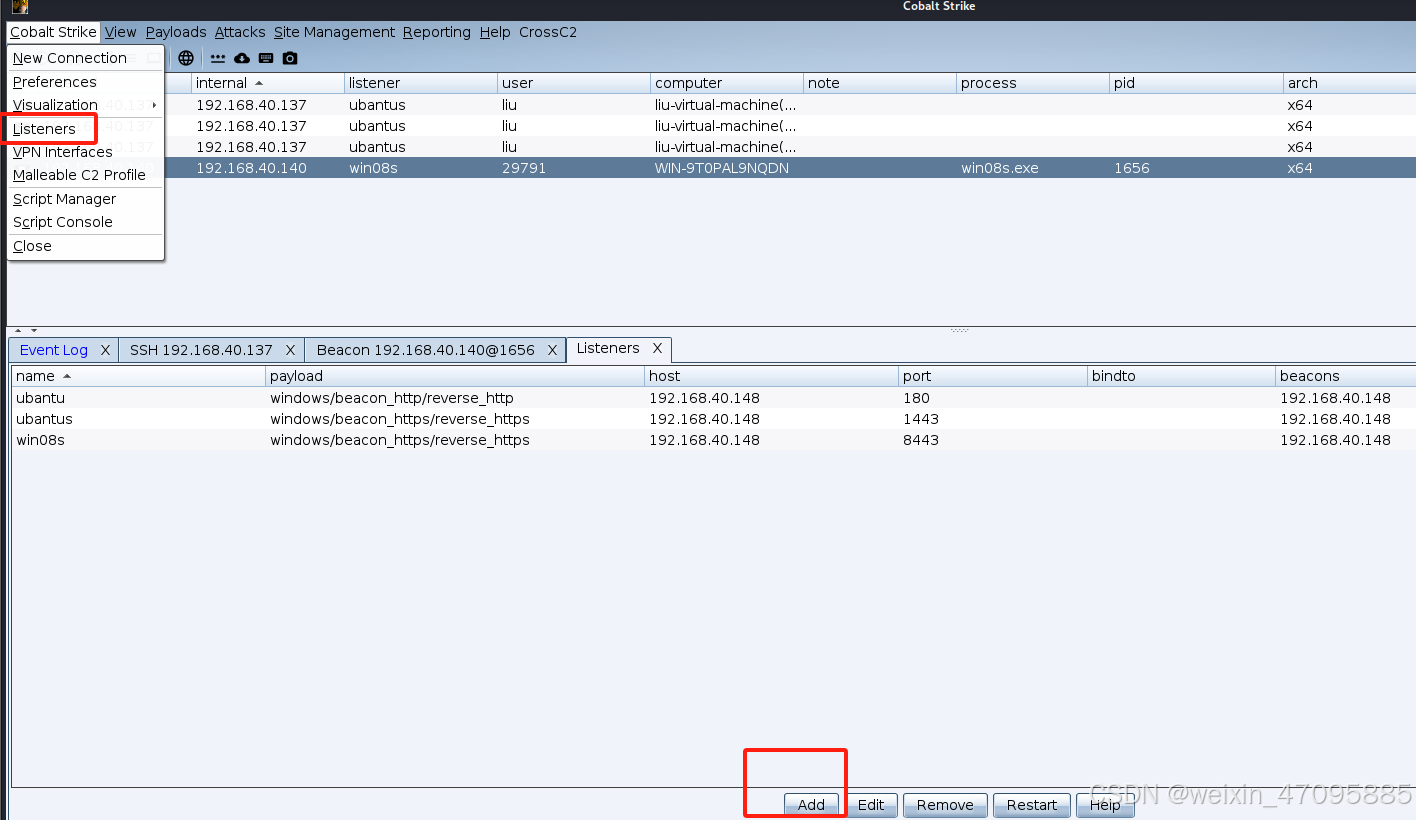Click the Edit listener button
Viewport: 1416px width, 820px height.
tap(871, 805)
